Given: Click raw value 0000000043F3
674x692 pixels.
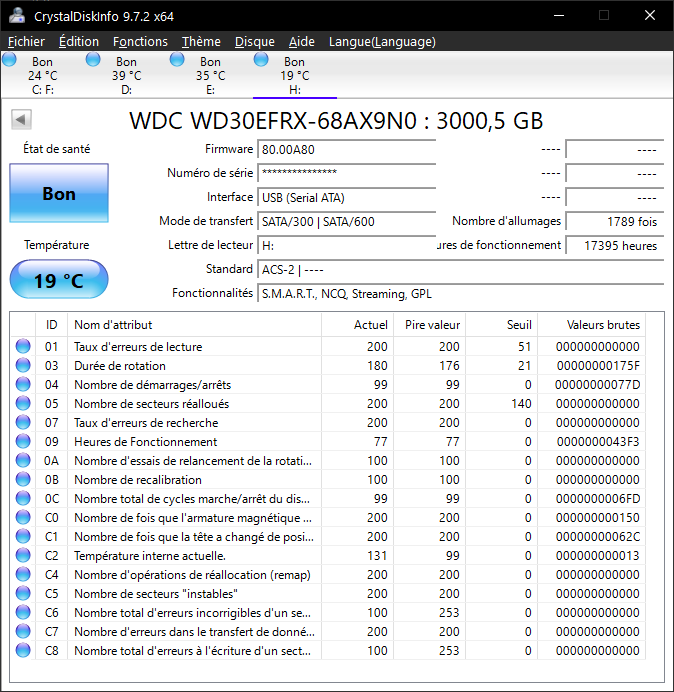Looking at the screenshot, I should pyautogui.click(x=598, y=441).
